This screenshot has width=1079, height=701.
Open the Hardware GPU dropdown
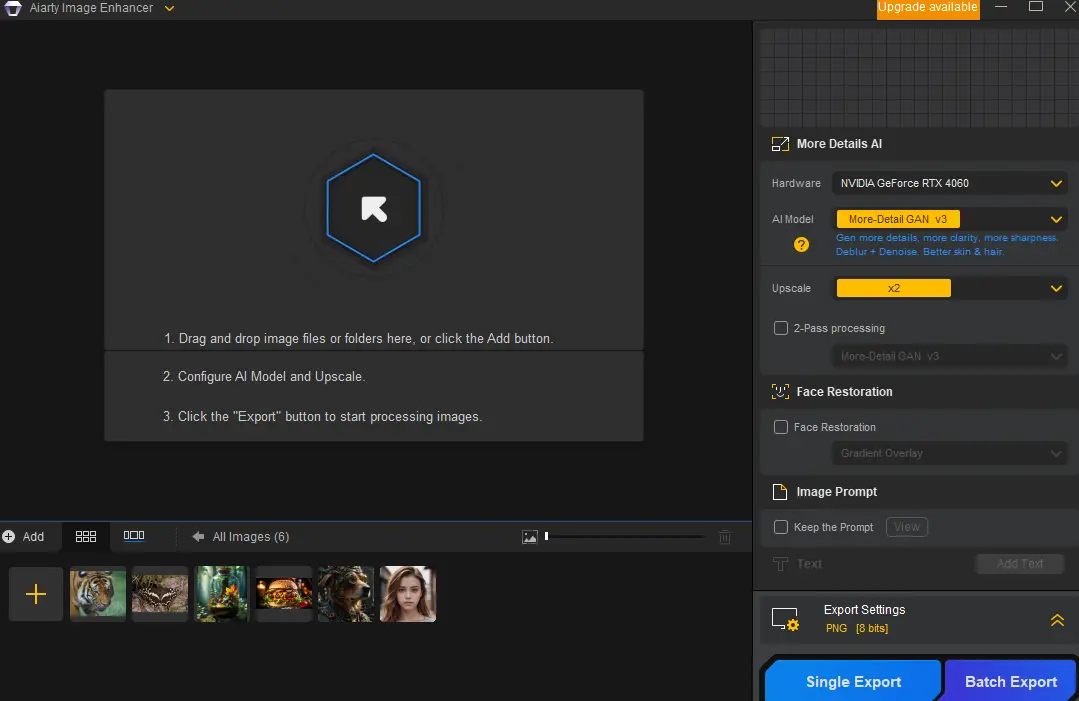pos(950,183)
